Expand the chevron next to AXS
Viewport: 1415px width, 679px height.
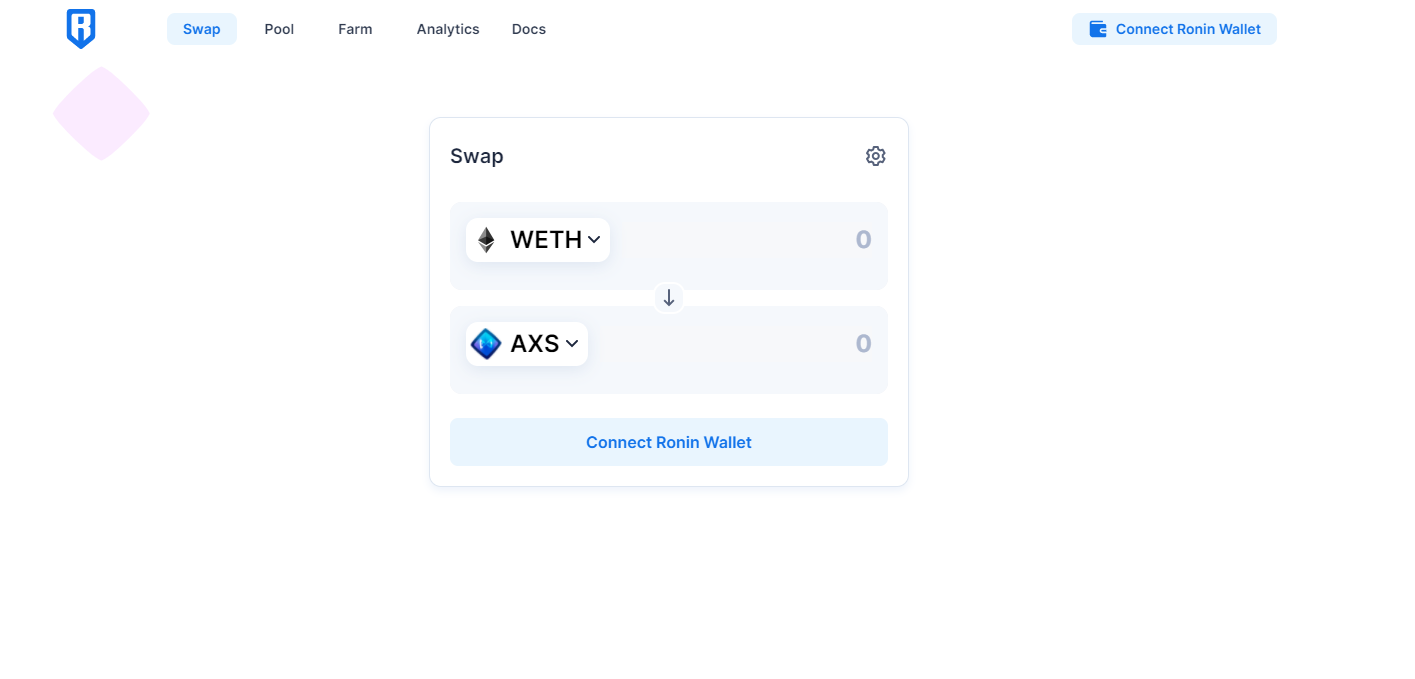click(x=572, y=344)
